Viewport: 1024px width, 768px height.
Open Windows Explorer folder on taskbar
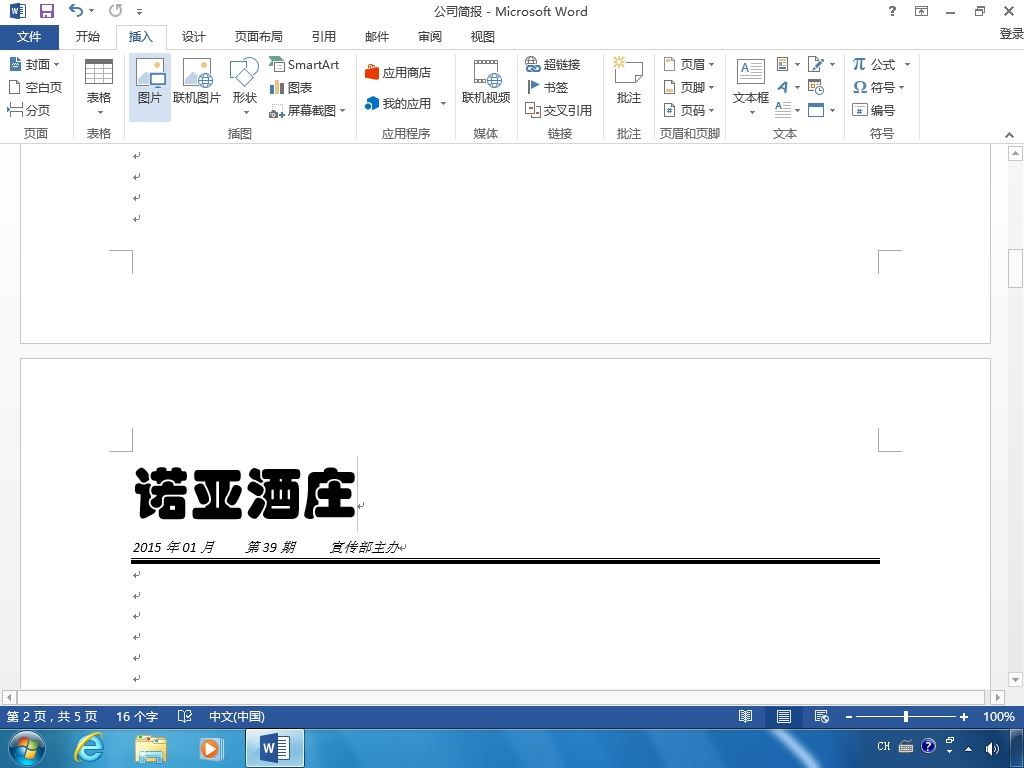[x=150, y=748]
